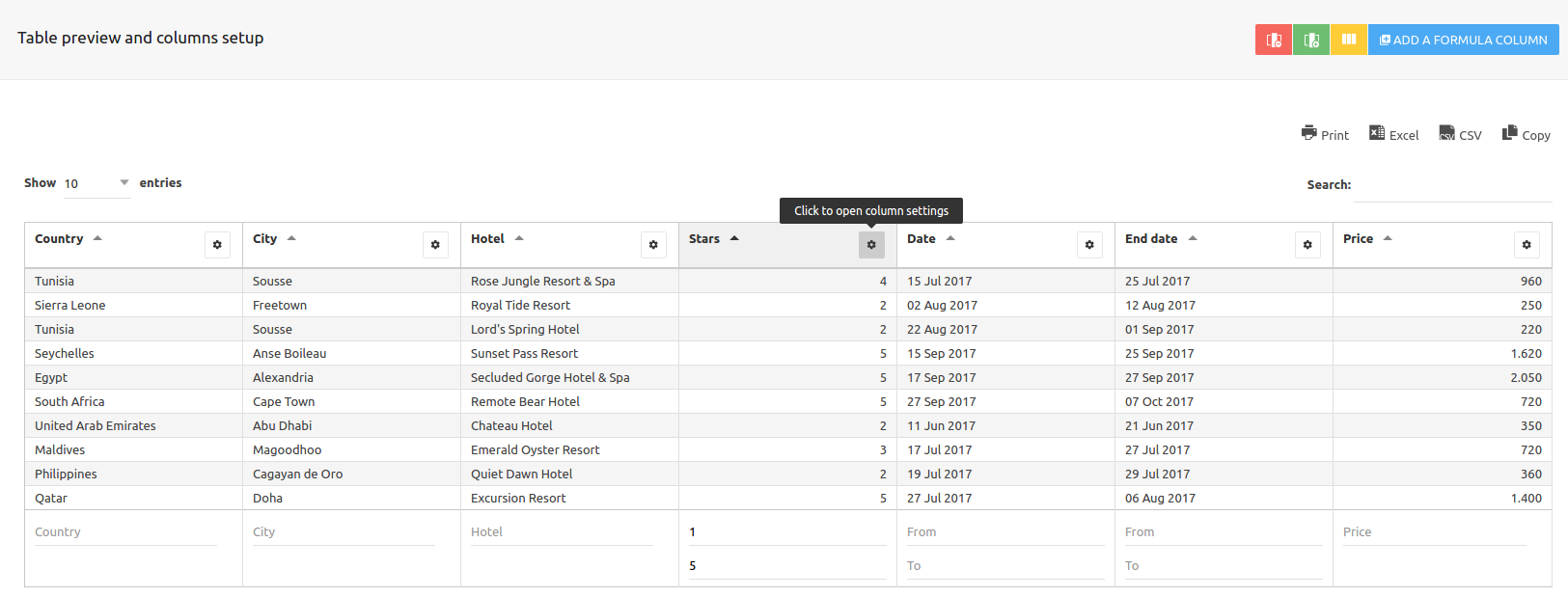Click the Cagayan de Oro city cell
1568x597 pixels.
351,474
